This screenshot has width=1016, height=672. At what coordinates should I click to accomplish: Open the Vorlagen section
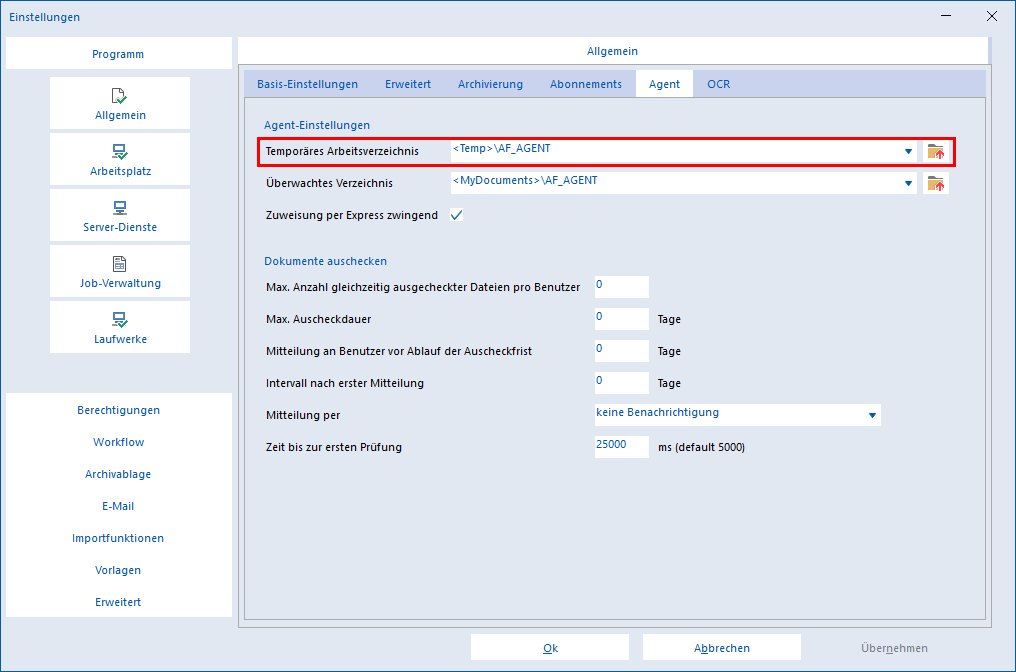point(119,570)
